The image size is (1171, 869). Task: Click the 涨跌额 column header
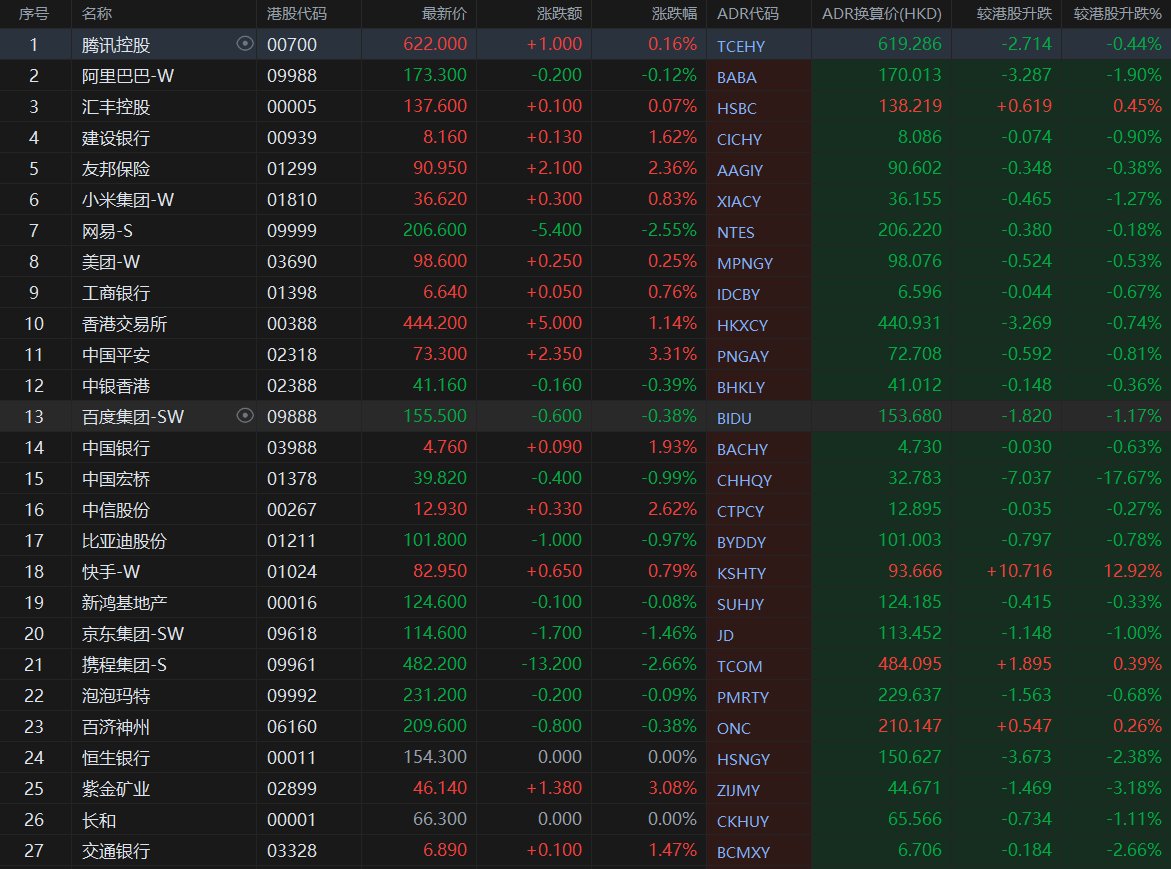tap(559, 14)
